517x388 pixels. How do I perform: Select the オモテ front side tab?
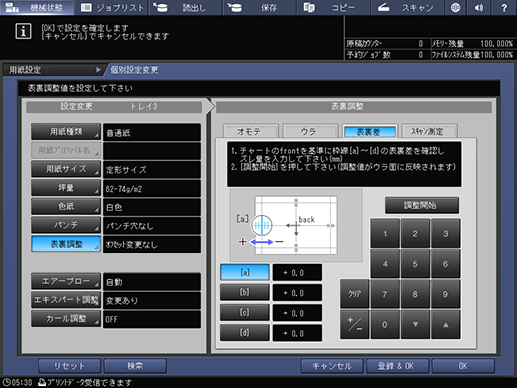(250, 131)
